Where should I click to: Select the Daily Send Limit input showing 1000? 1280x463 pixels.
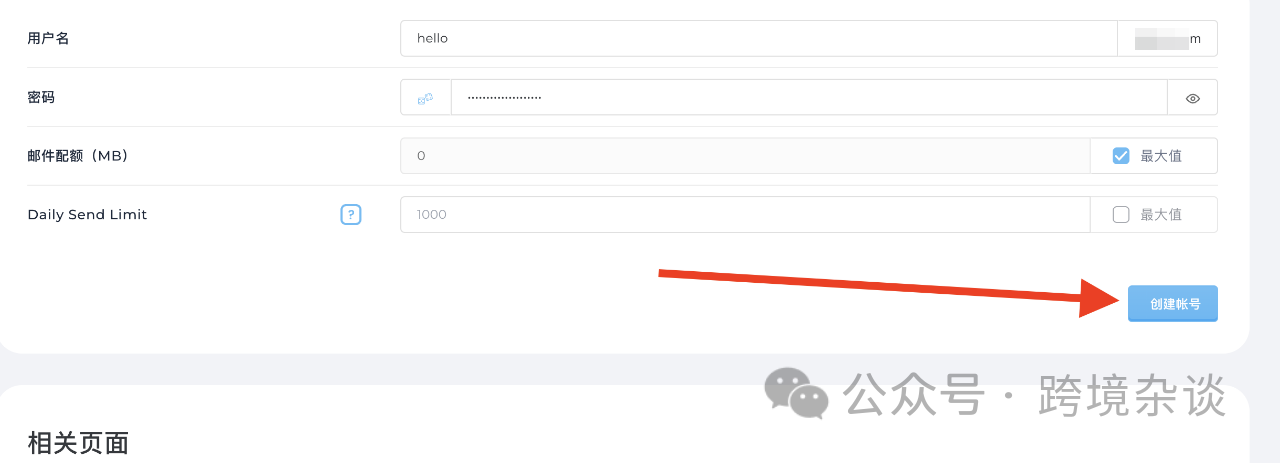(745, 214)
